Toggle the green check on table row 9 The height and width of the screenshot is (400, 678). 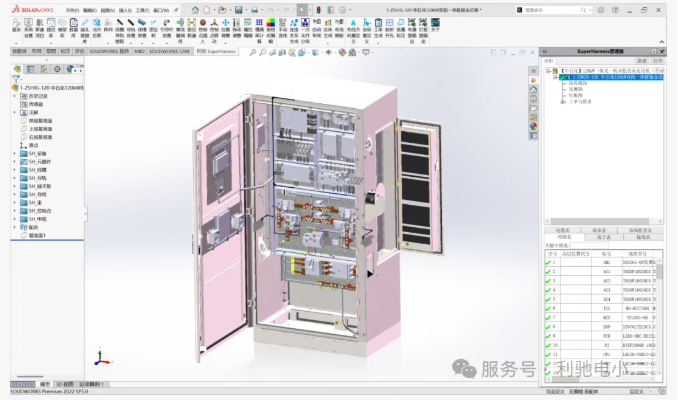click(548, 336)
